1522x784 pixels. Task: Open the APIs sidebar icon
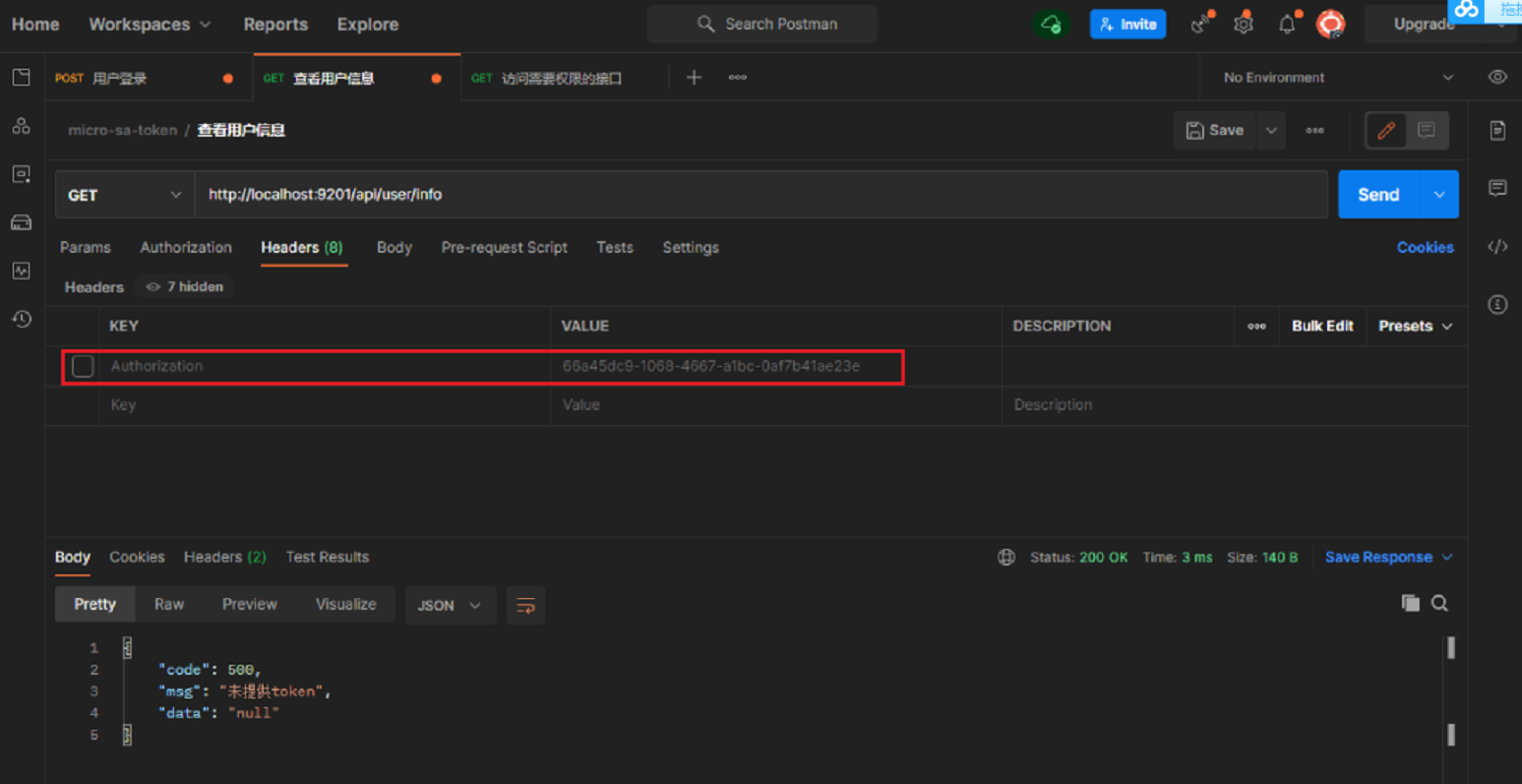pyautogui.click(x=22, y=126)
